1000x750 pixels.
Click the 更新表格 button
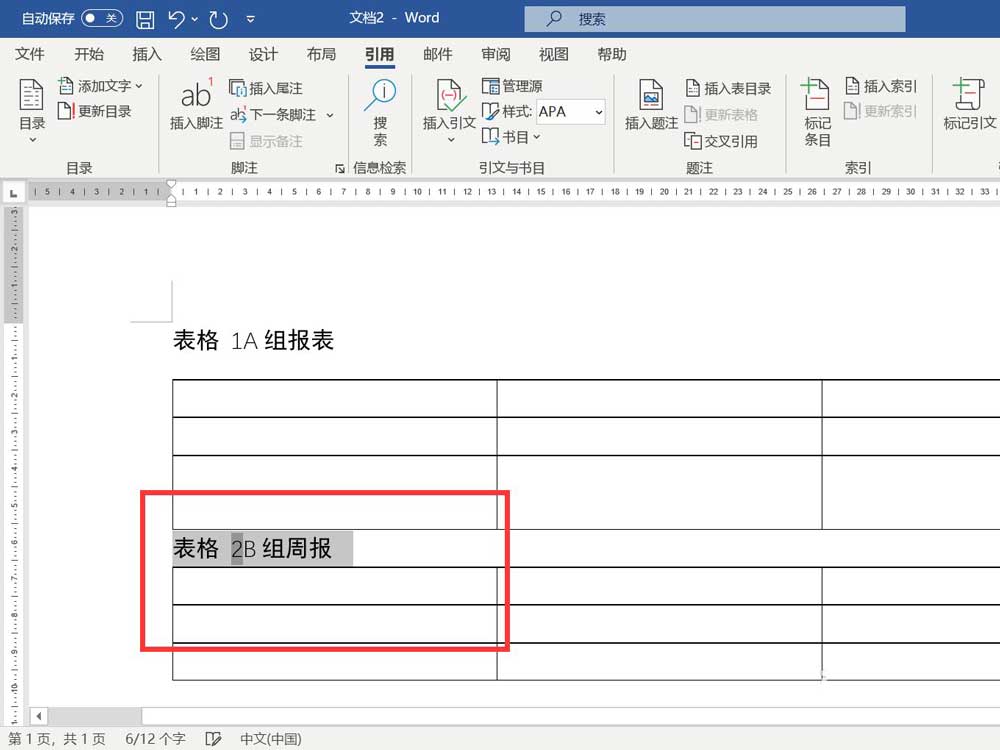point(721,115)
